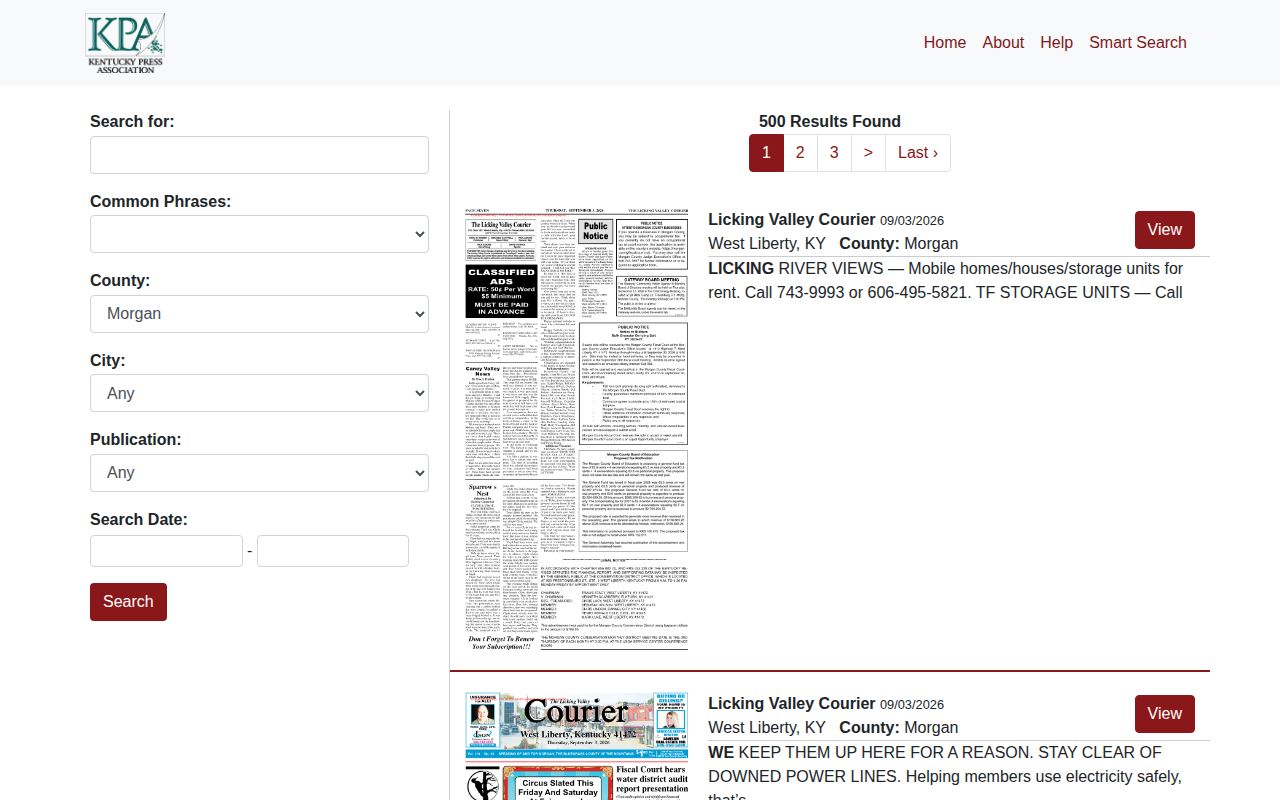Submit the form with the Search button

(x=128, y=602)
